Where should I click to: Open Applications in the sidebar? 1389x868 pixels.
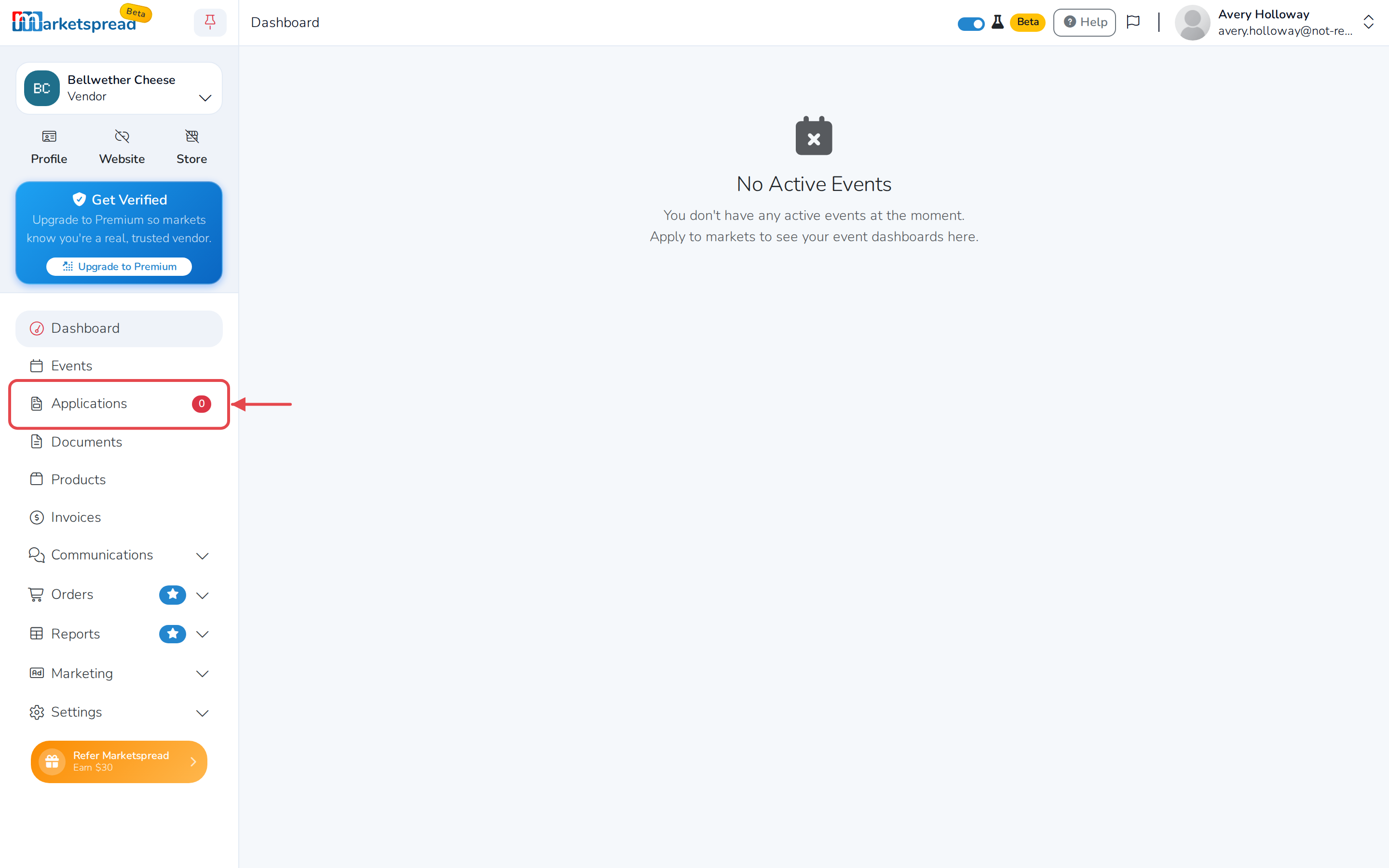coord(119,404)
